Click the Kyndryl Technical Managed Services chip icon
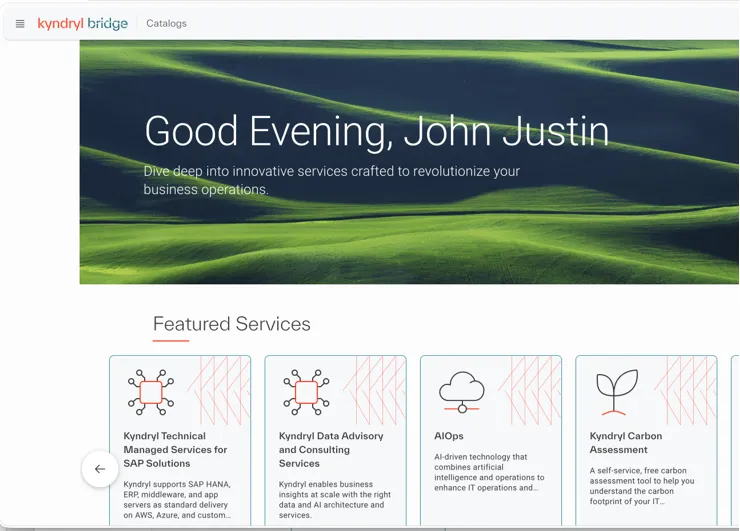 [x=151, y=392]
